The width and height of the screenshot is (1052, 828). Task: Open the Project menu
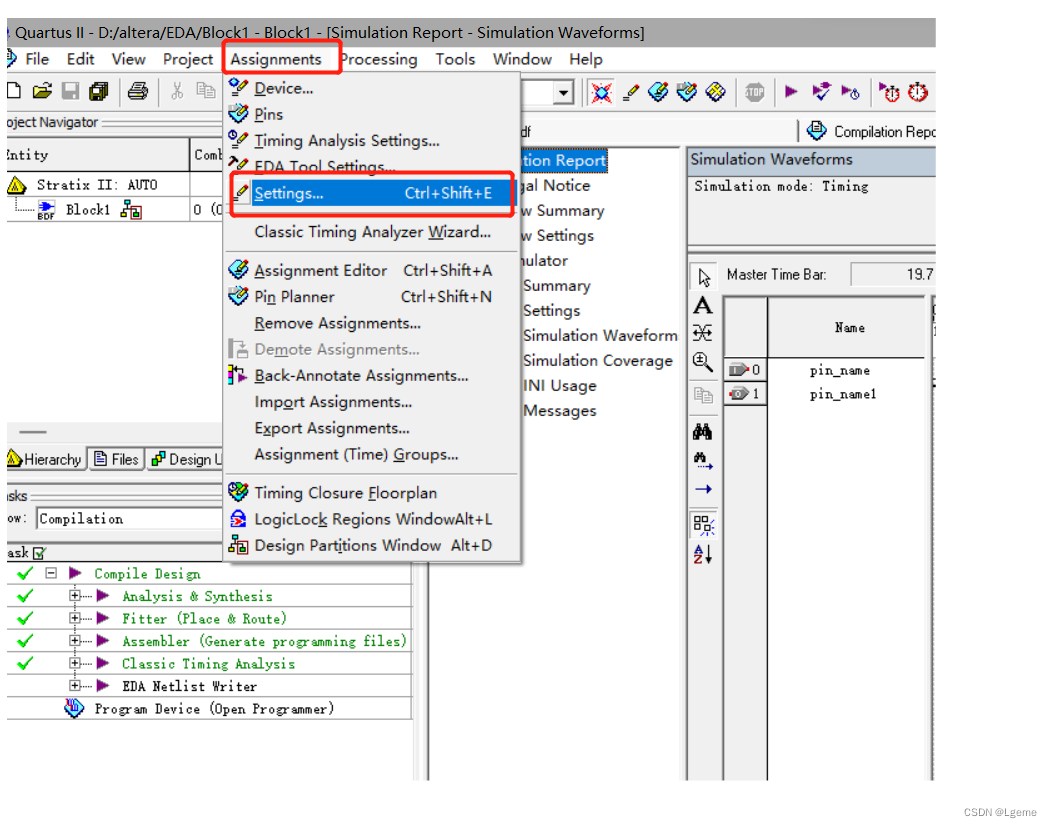[188, 59]
